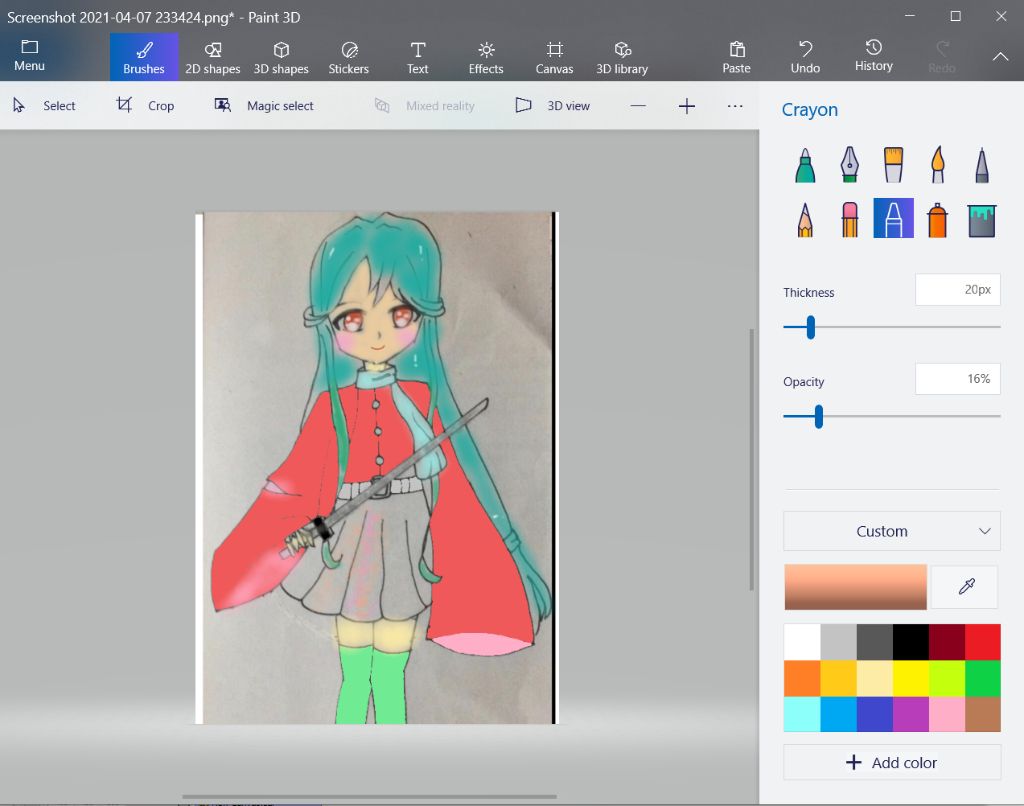Switch to 3D view
The width and height of the screenshot is (1024, 806).
(552, 106)
